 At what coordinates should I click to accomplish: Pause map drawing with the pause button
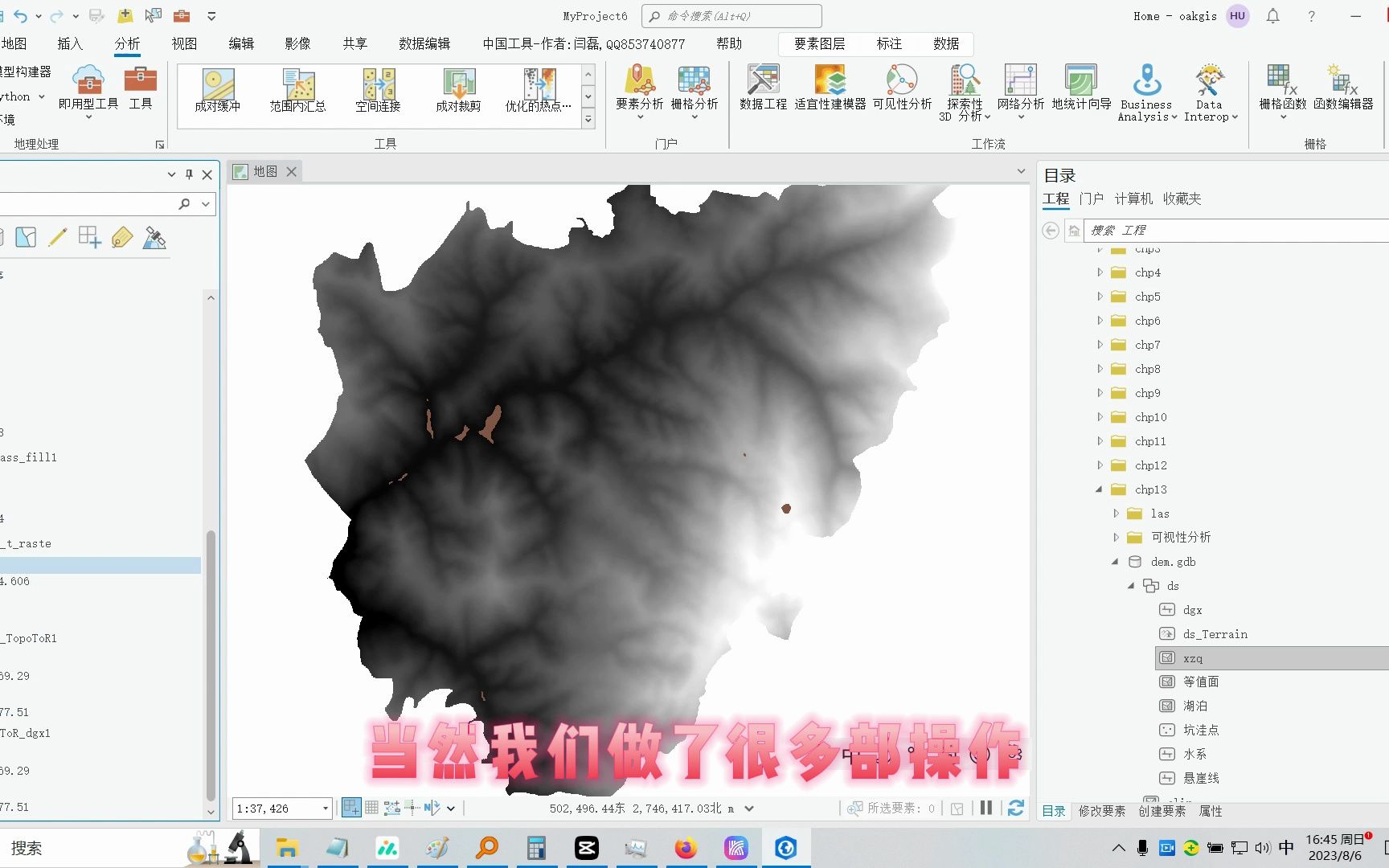pos(986,808)
